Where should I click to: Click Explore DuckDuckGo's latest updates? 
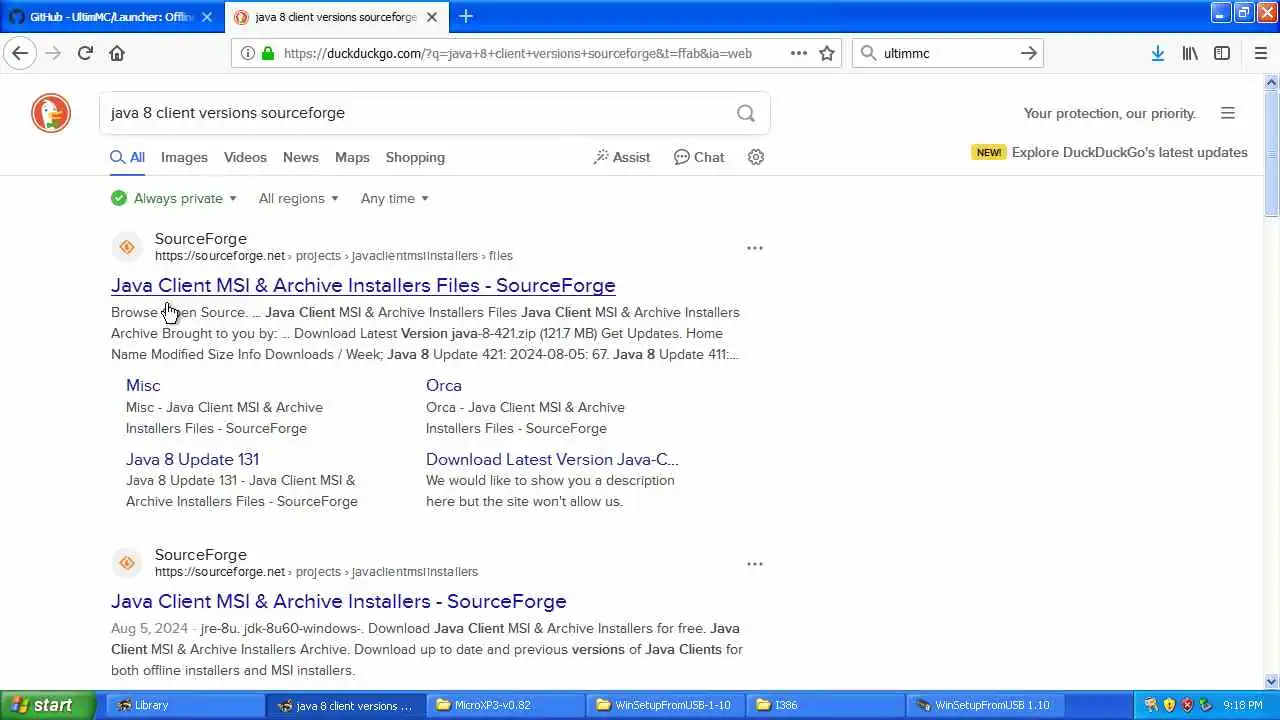click(1129, 152)
